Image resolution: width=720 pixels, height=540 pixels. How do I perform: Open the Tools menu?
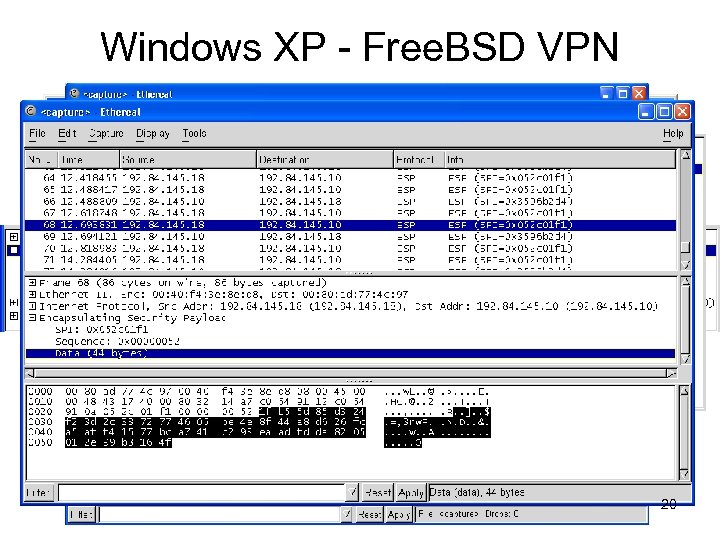tap(194, 133)
